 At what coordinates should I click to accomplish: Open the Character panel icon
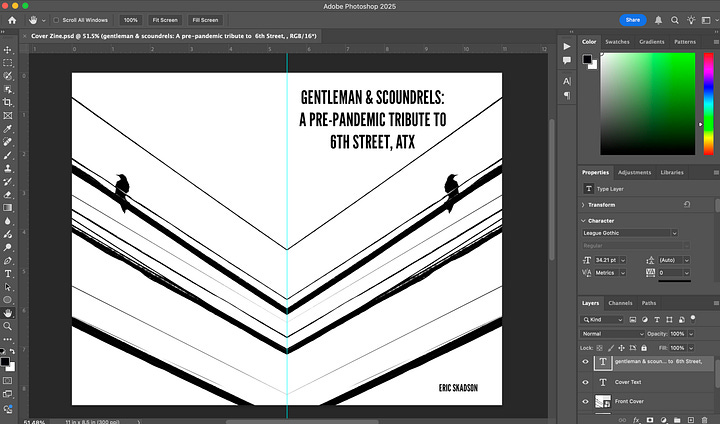click(567, 80)
